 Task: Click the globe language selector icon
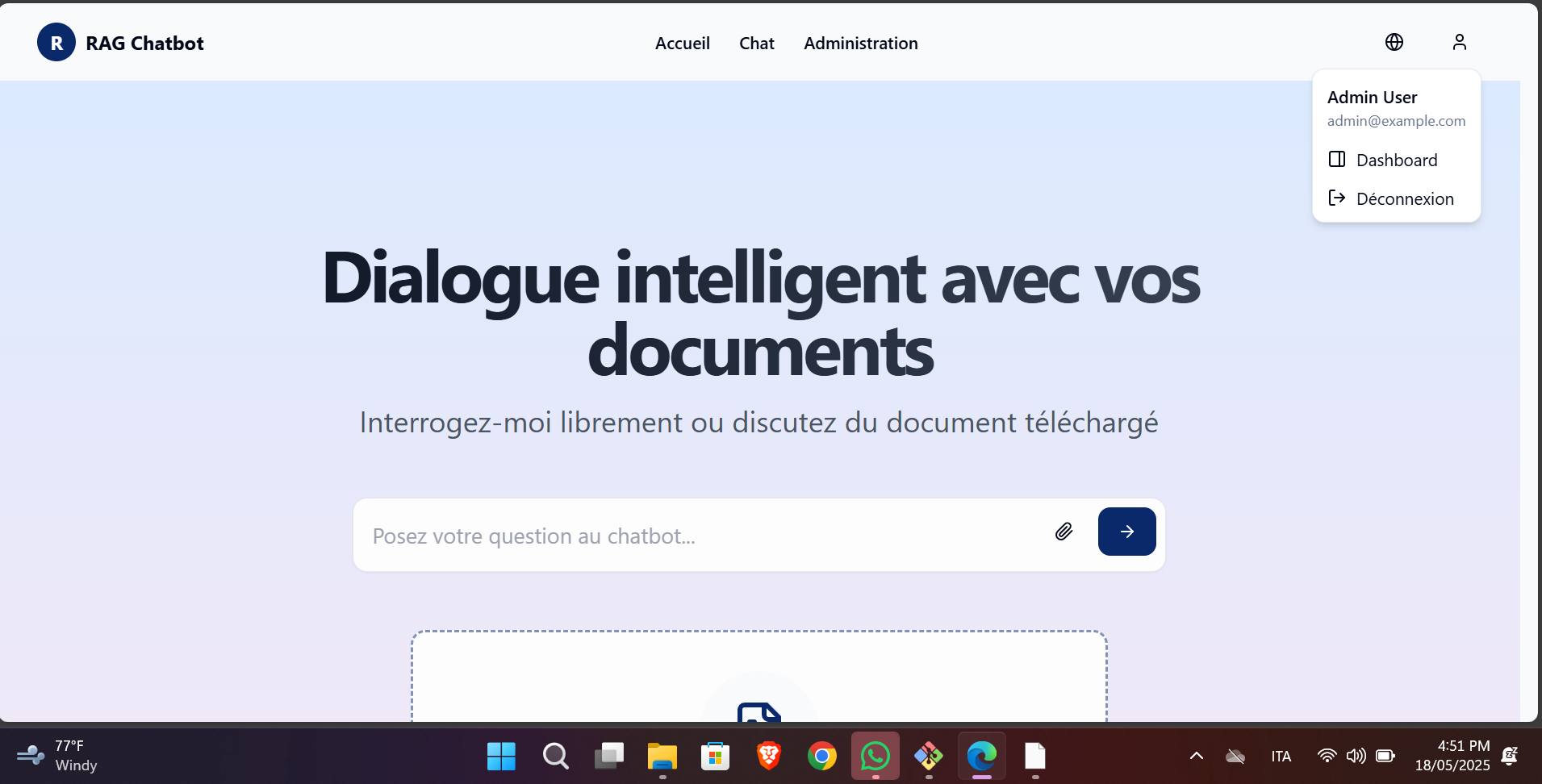pyautogui.click(x=1394, y=42)
